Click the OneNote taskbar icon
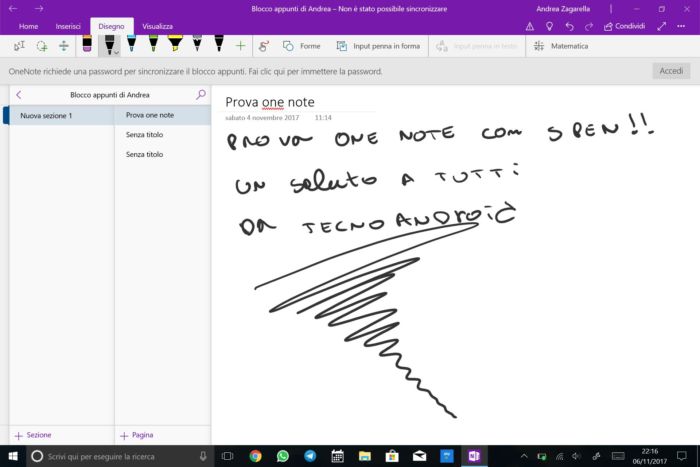 pos(474,456)
